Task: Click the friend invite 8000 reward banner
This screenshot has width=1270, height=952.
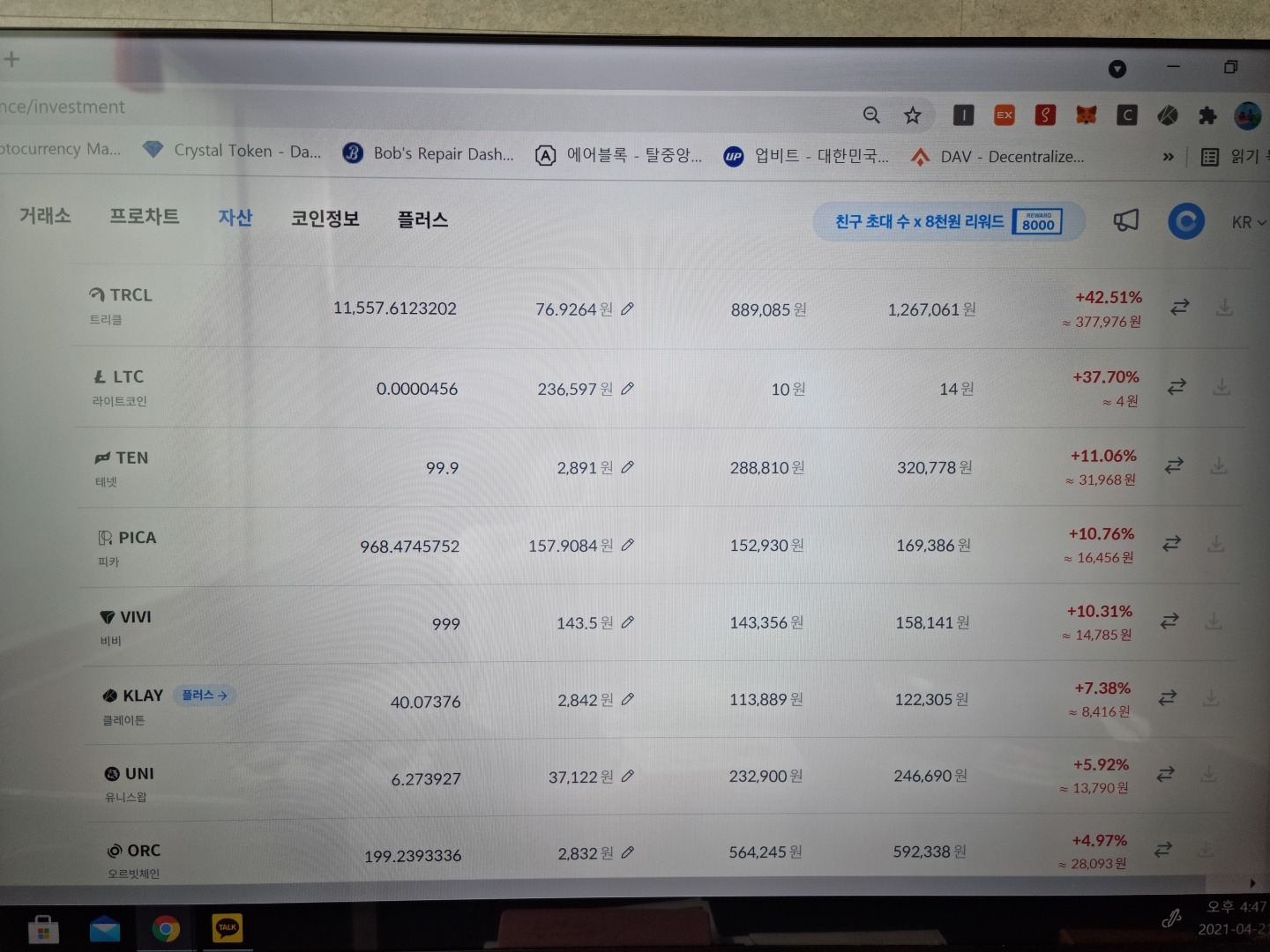Action: pyautogui.click(x=948, y=221)
